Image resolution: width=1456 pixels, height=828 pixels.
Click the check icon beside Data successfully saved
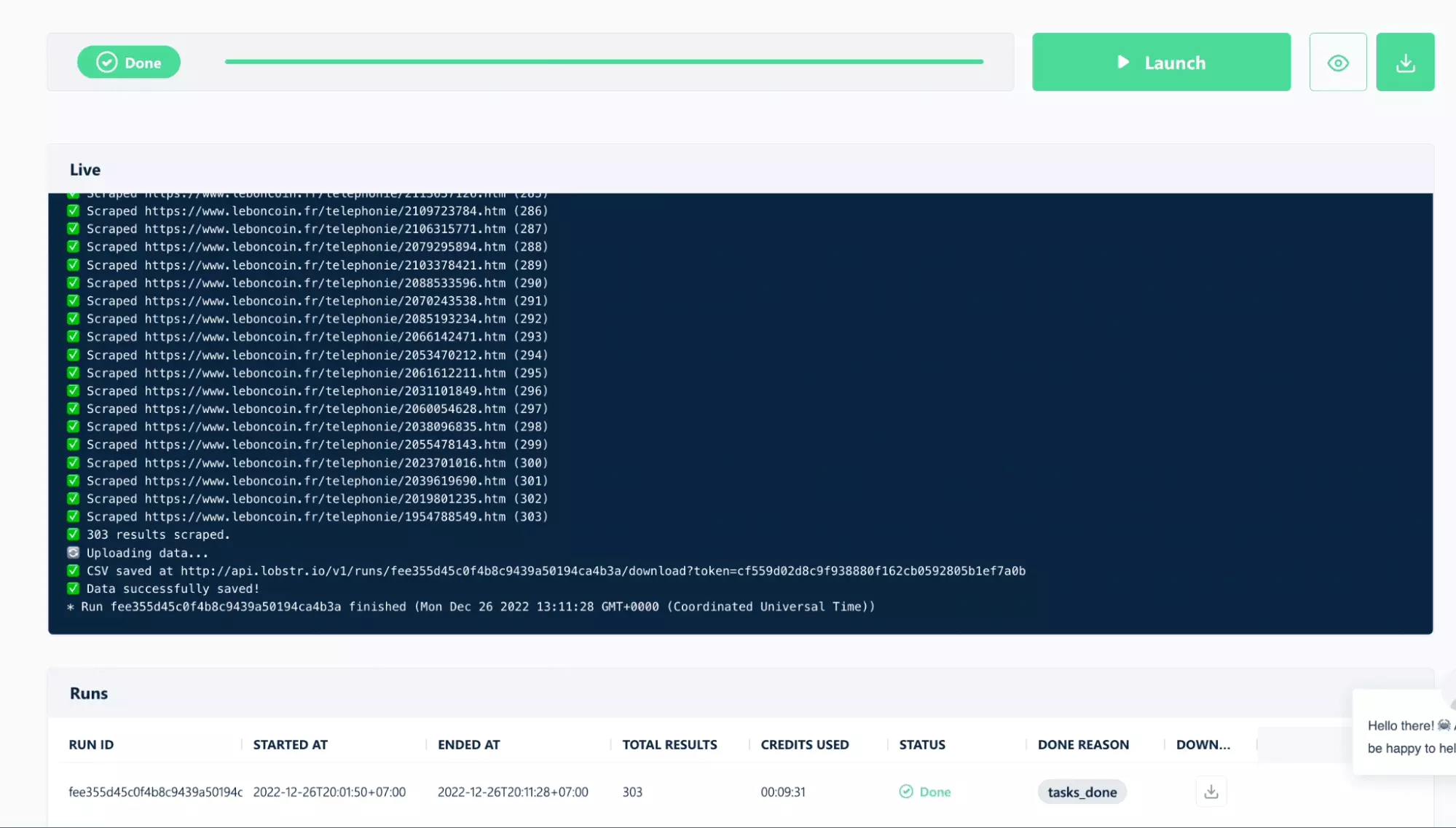(x=73, y=588)
